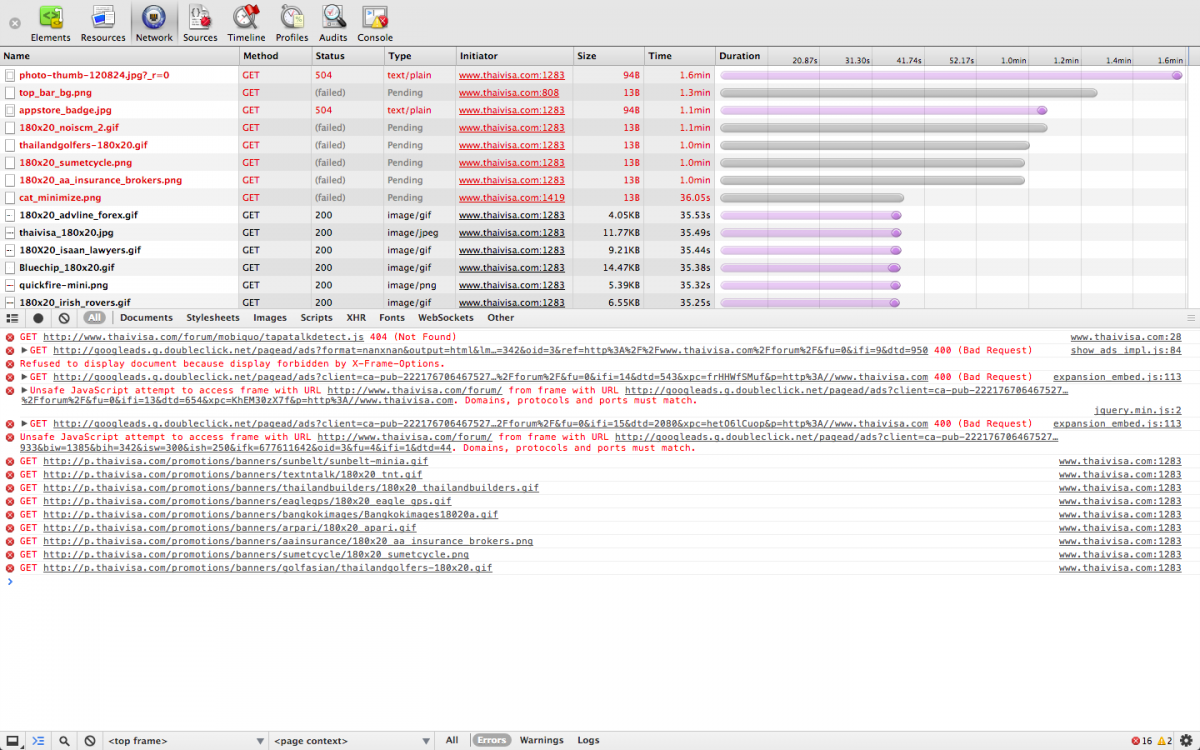Open the Elements panel
This screenshot has width=1200, height=750.
(x=50, y=23)
